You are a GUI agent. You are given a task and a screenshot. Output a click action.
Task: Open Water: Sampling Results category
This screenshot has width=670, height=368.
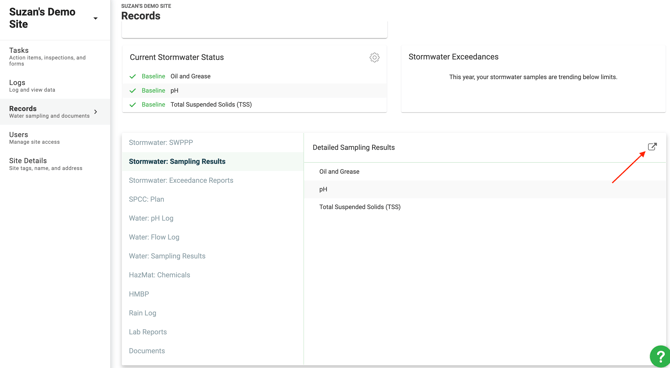pyautogui.click(x=212, y=256)
